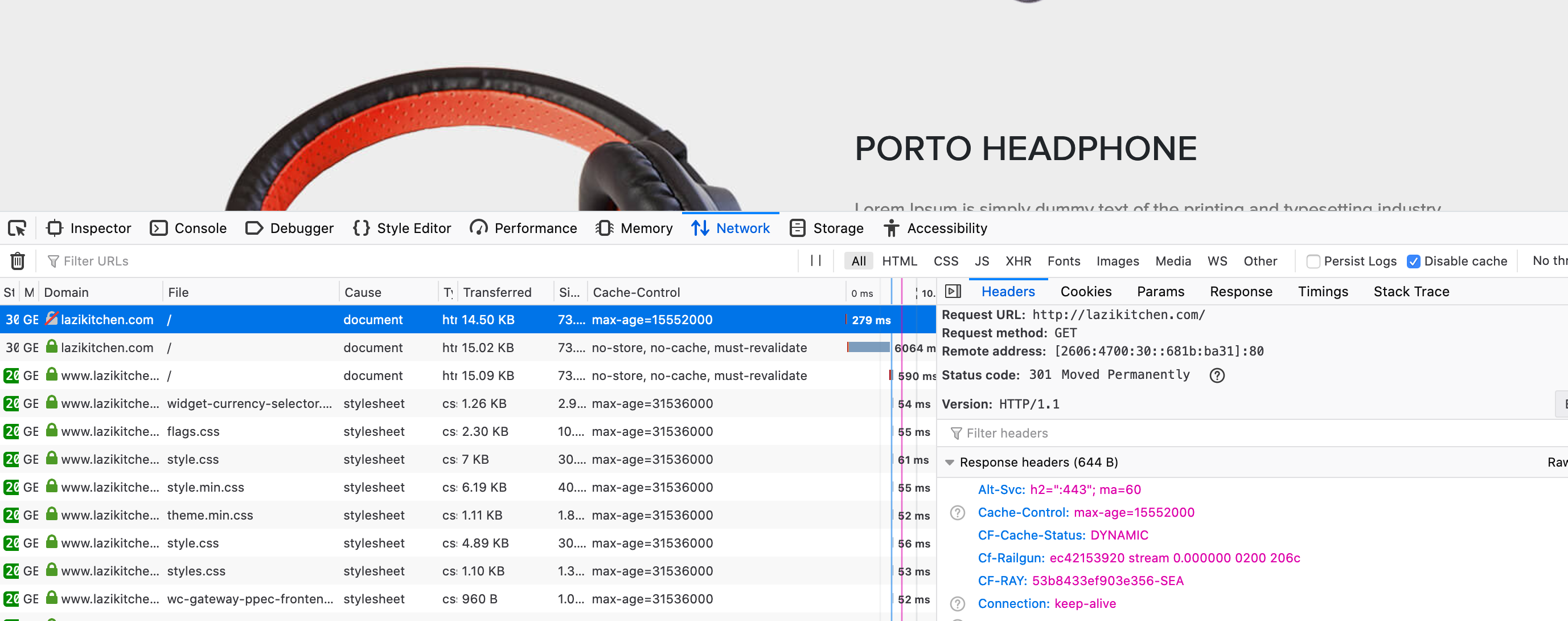Select the style.min.css request row
This screenshot has height=621, width=1568.
[467, 487]
